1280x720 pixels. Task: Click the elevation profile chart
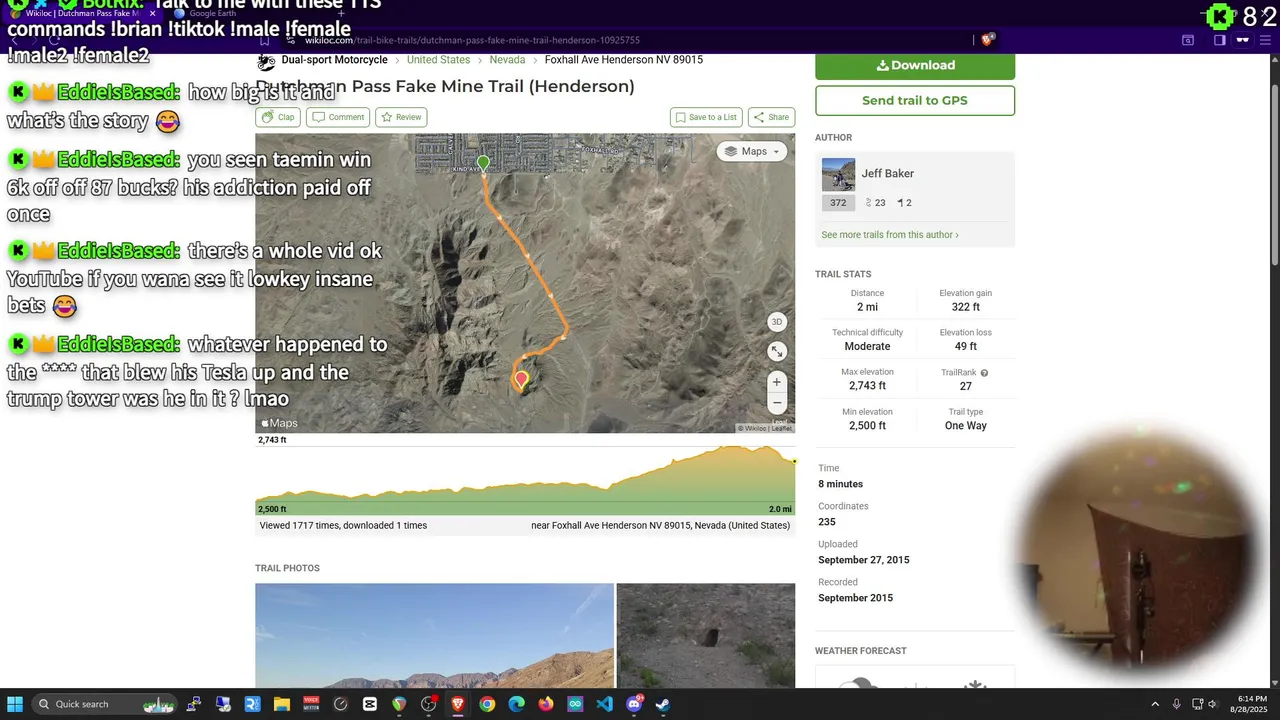tap(525, 480)
